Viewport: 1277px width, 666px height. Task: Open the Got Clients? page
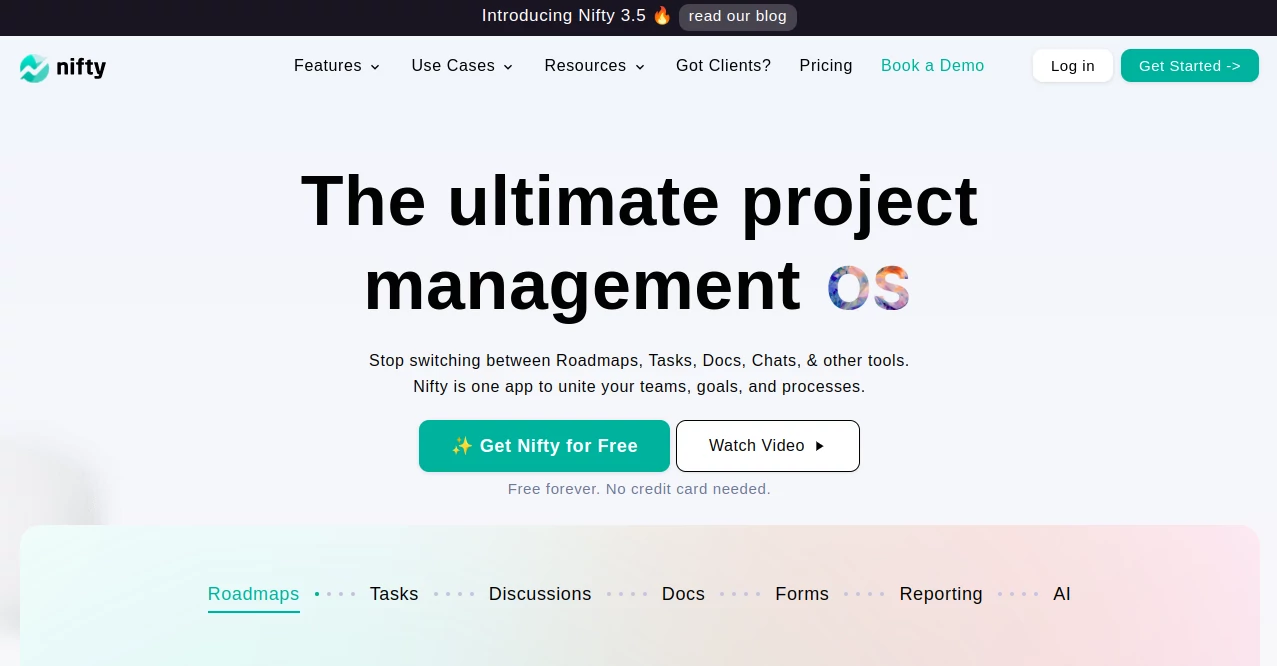click(723, 66)
